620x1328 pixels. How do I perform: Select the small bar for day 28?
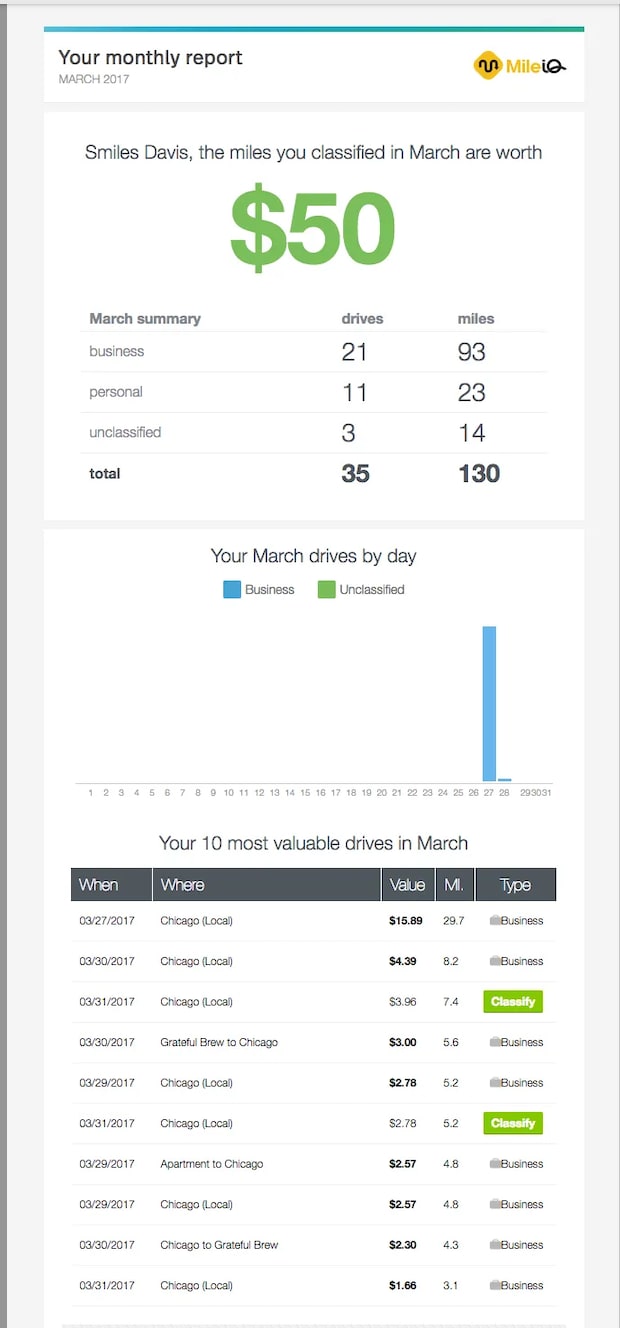point(505,779)
